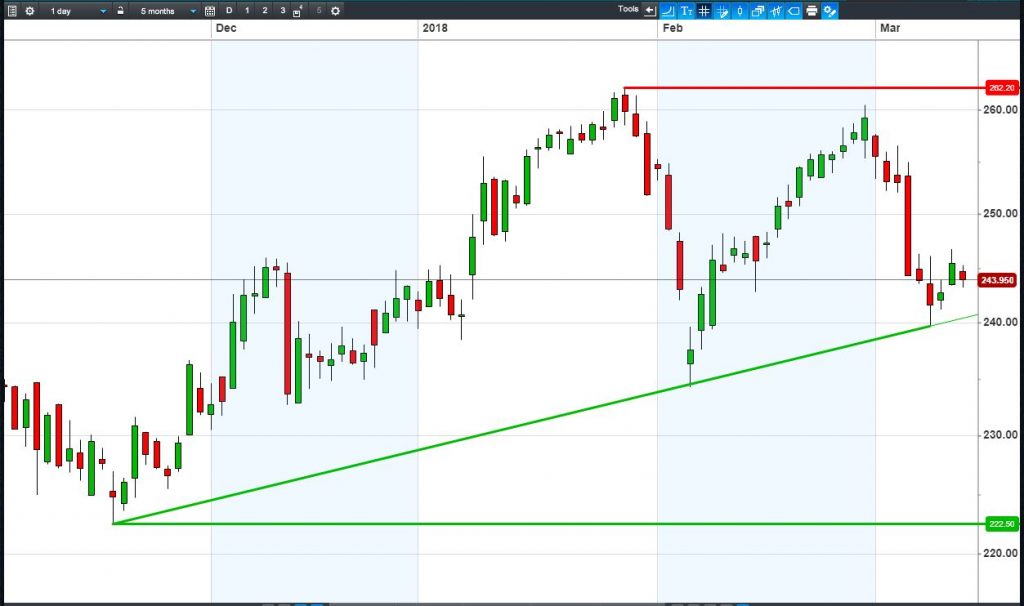Click the 230.00 price axis value

[x=1000, y=435]
